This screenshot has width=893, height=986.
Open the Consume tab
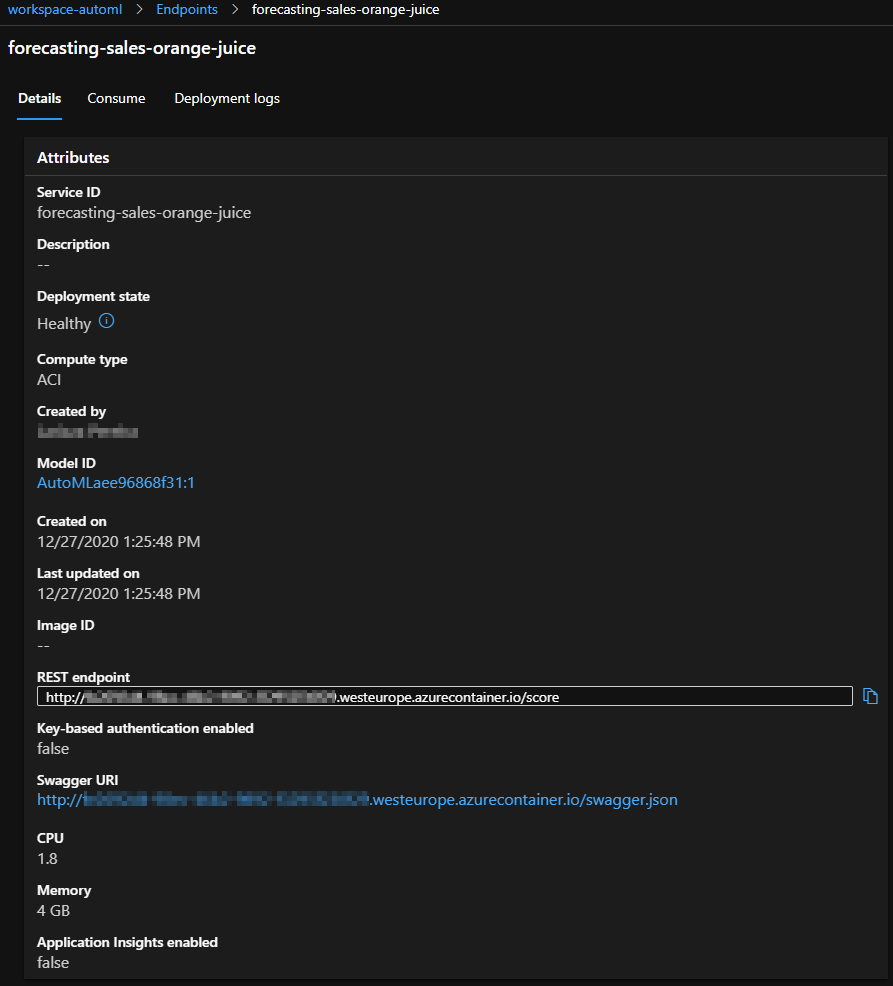pos(116,99)
